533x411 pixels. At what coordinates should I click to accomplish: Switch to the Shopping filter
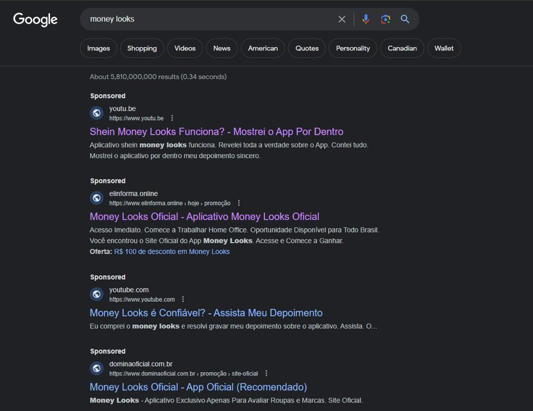[142, 48]
